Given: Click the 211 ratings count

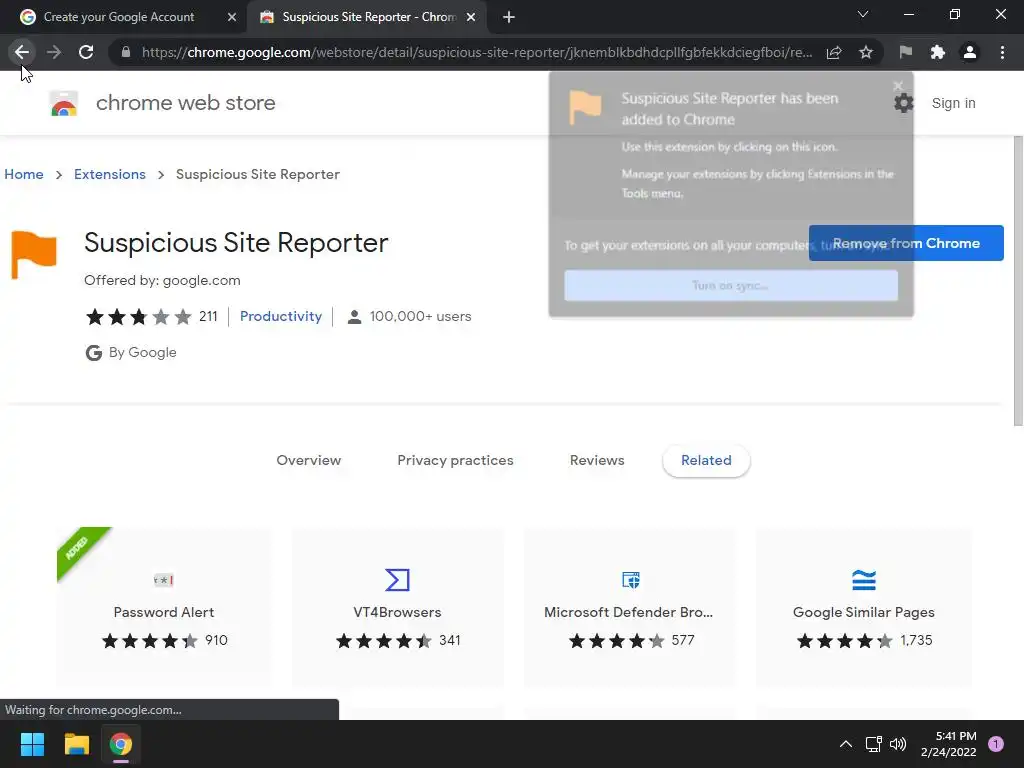Looking at the screenshot, I should tap(208, 316).
